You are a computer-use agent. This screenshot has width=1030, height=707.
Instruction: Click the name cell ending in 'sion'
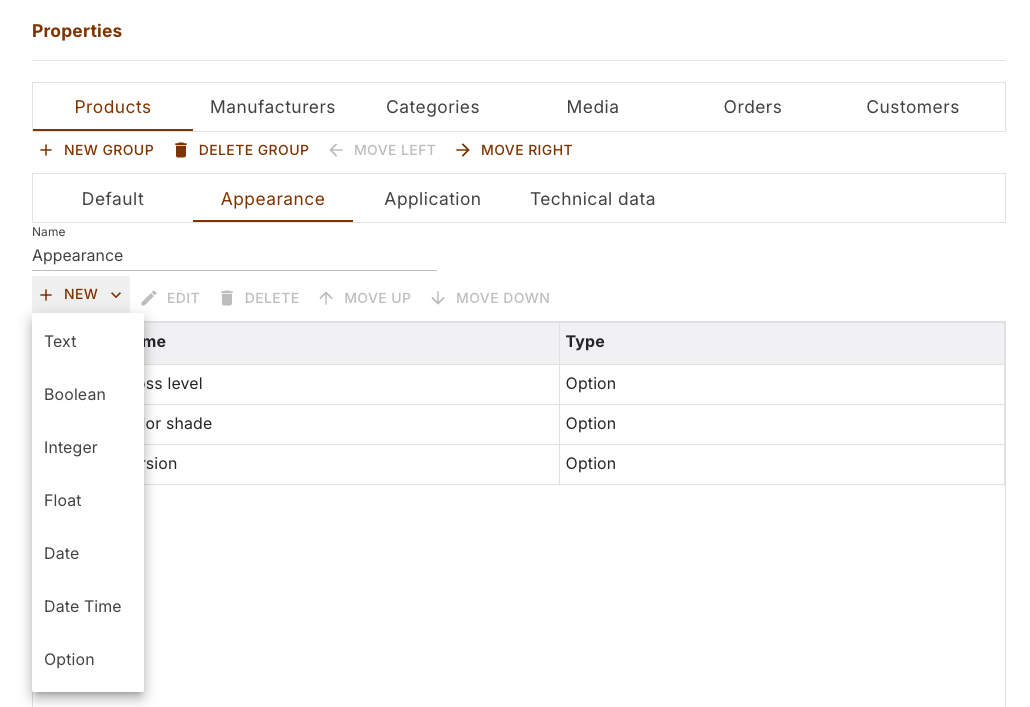coord(351,464)
